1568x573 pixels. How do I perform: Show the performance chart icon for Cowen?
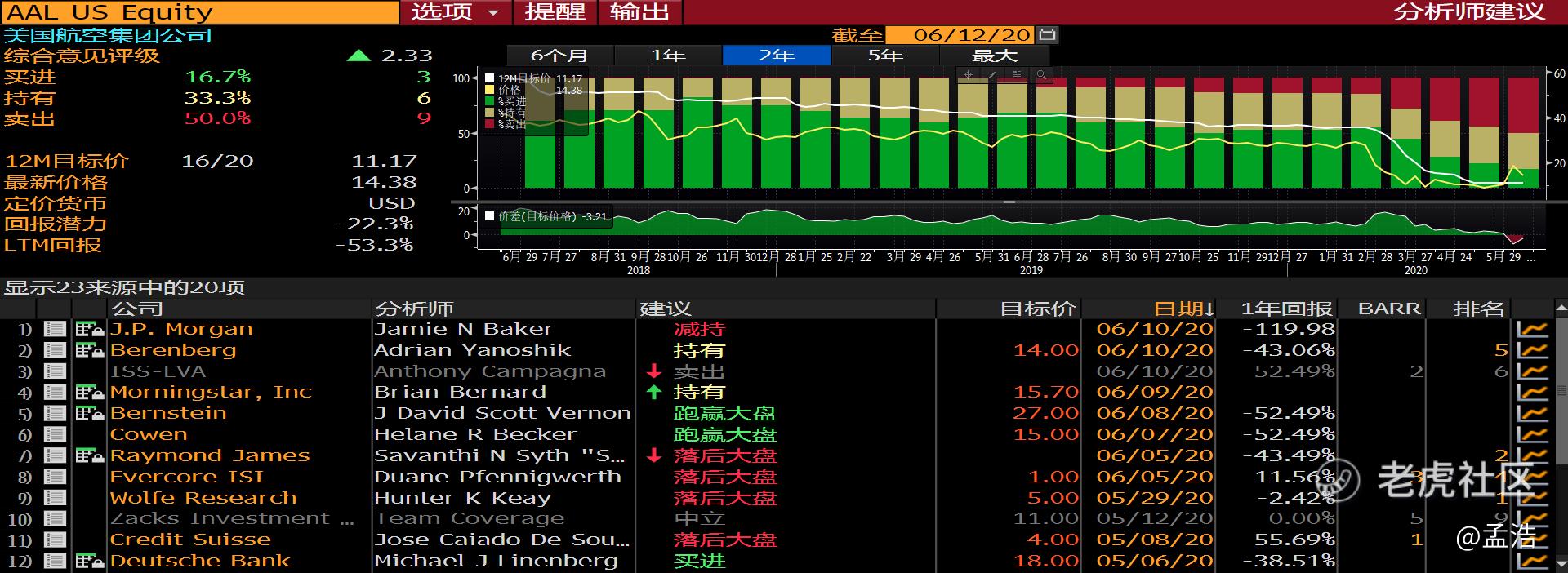coord(1532,434)
